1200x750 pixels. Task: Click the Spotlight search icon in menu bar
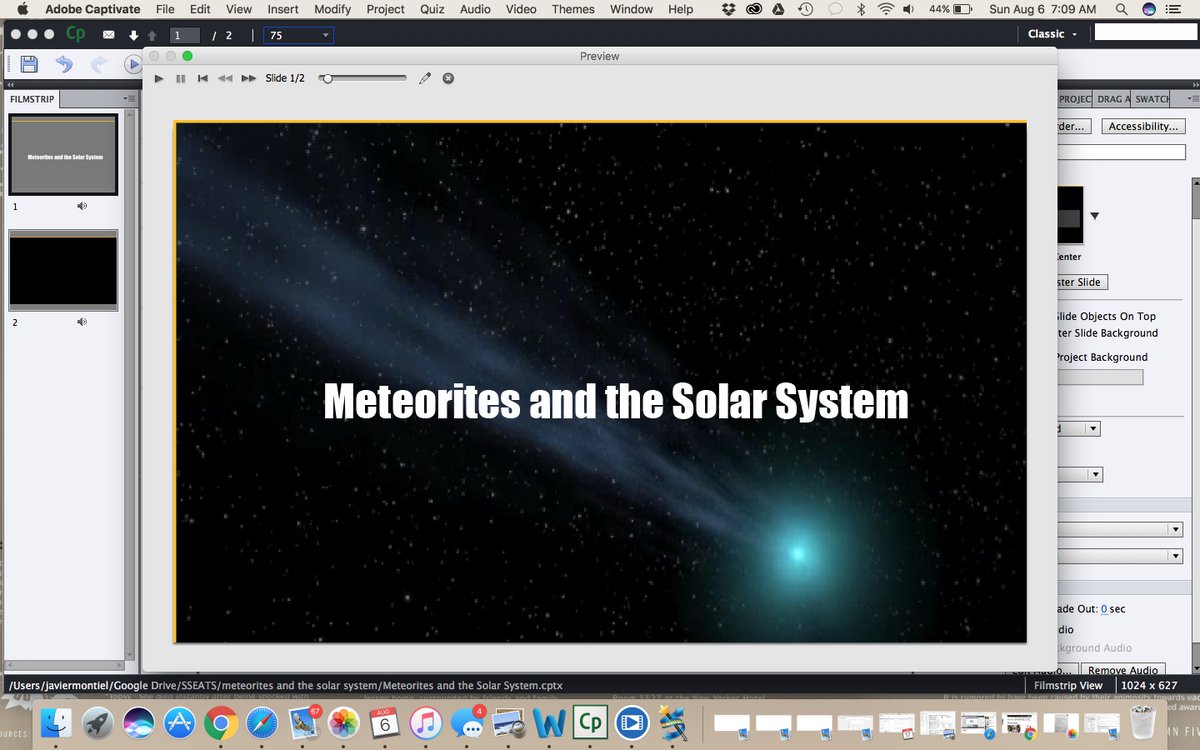tap(1122, 9)
